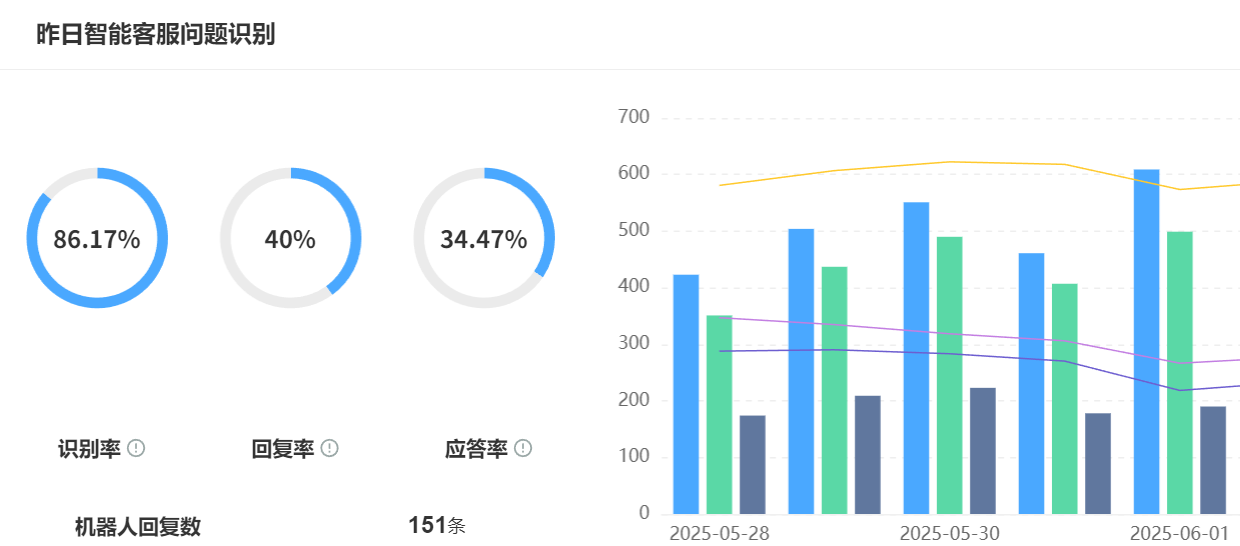The height and width of the screenshot is (546, 1240).
Task: Click the info icon beside 应答率
Action: click(523, 448)
